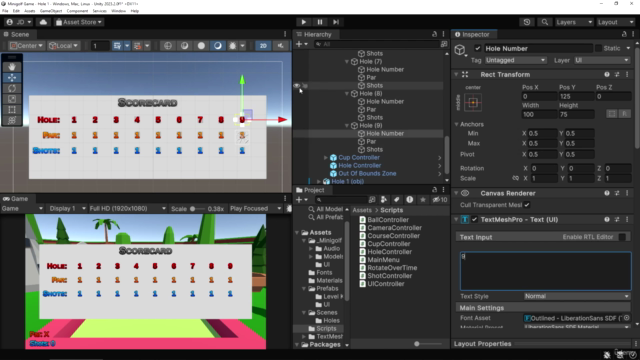Select Hole Controller in Hierarchy
This screenshot has width=640, height=360.
[x=360, y=165]
